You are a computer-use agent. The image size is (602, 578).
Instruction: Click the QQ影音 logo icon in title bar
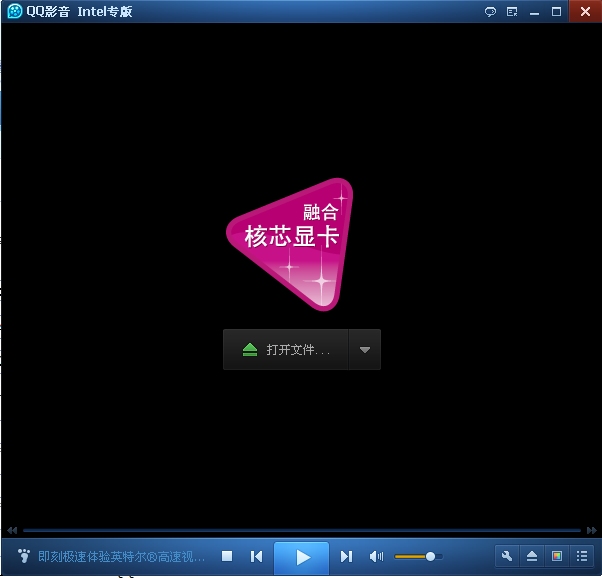coord(15,11)
